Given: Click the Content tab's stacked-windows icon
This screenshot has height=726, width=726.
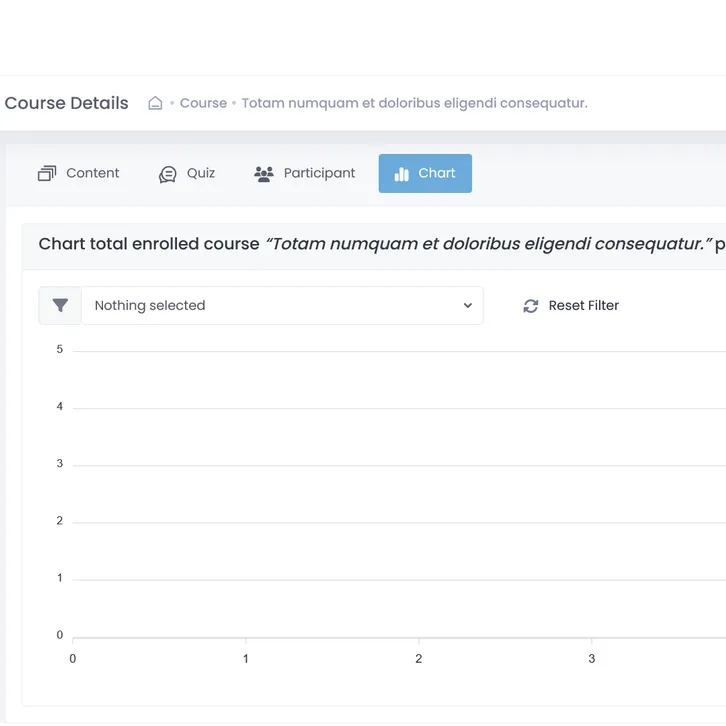Looking at the screenshot, I should (x=47, y=174).
